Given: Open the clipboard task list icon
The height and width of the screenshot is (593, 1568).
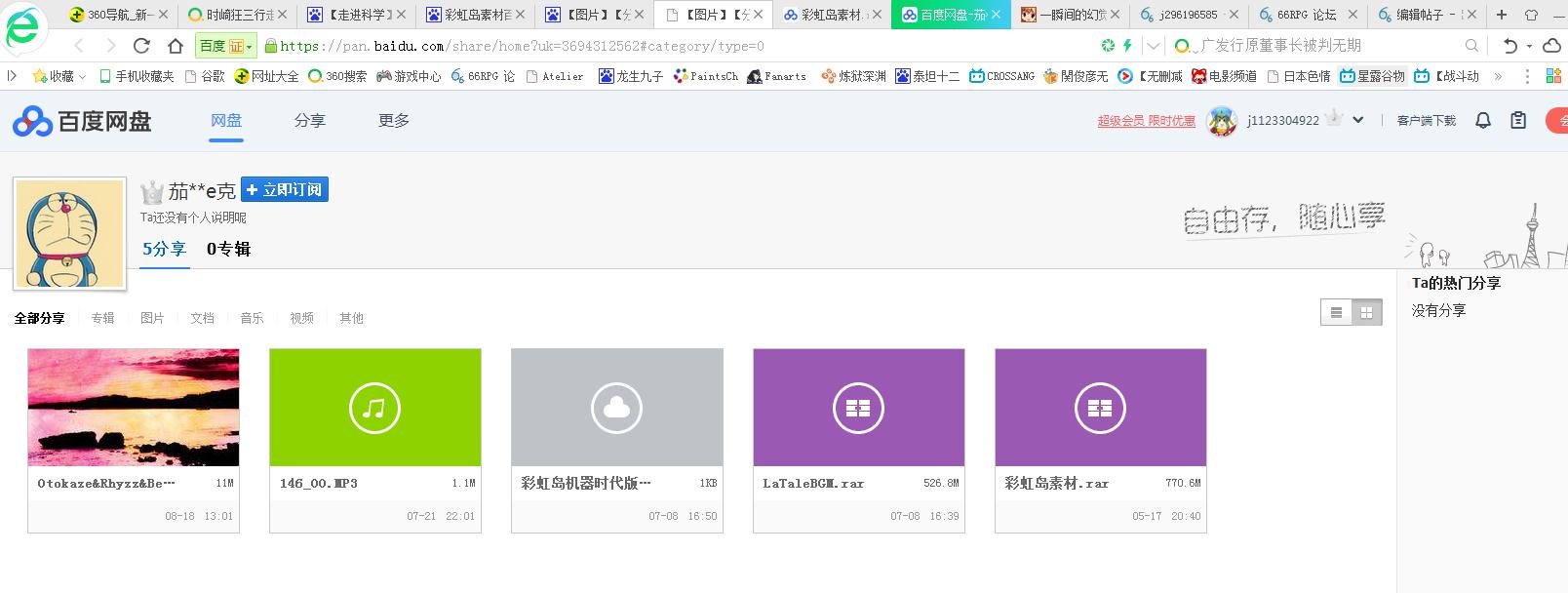Looking at the screenshot, I should [x=1518, y=120].
